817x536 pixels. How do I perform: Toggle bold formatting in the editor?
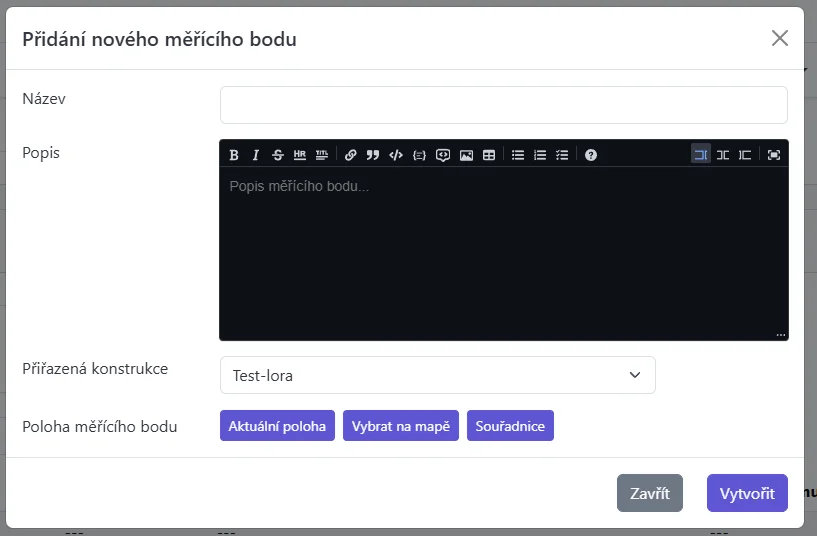pyautogui.click(x=234, y=155)
